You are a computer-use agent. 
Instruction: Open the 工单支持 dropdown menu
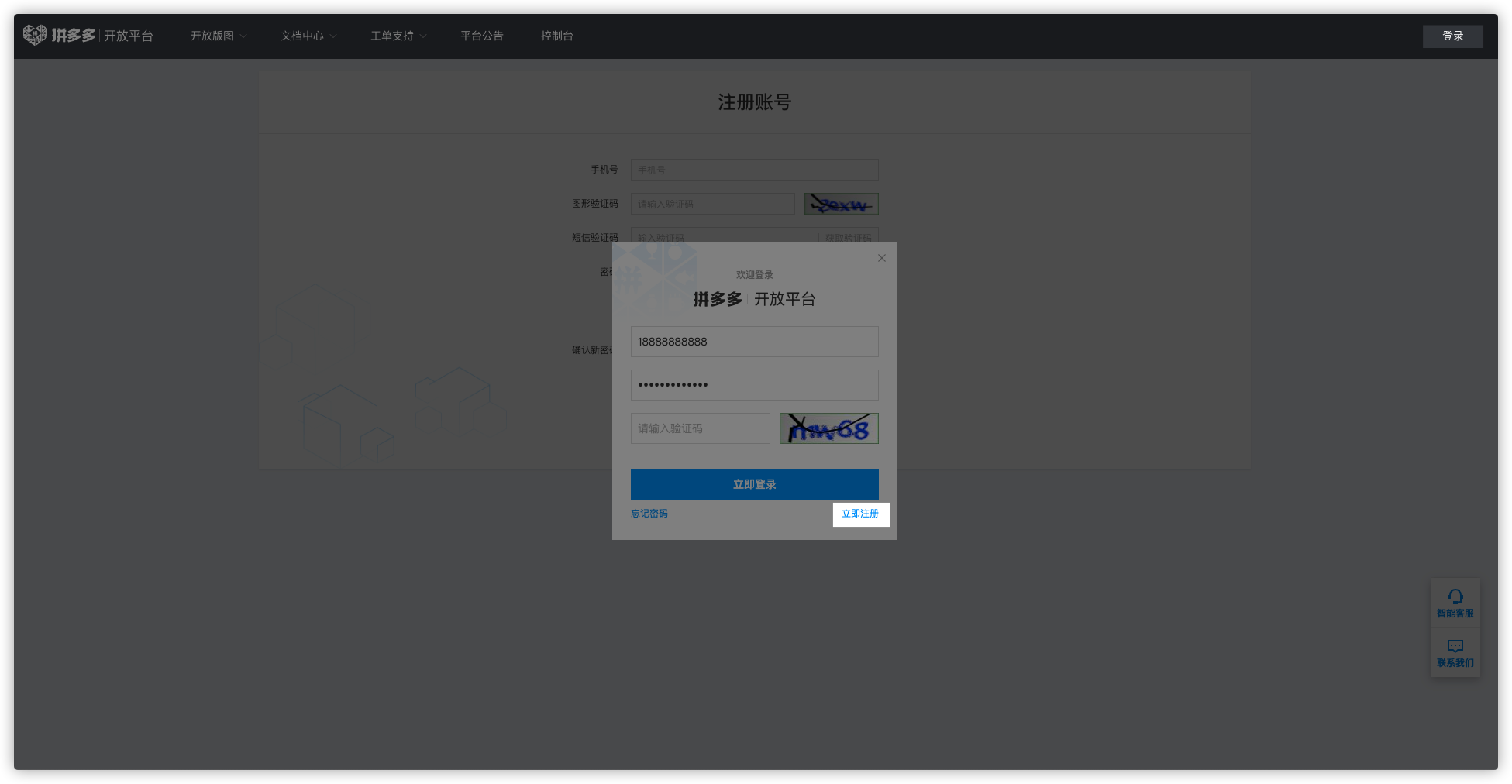click(398, 36)
